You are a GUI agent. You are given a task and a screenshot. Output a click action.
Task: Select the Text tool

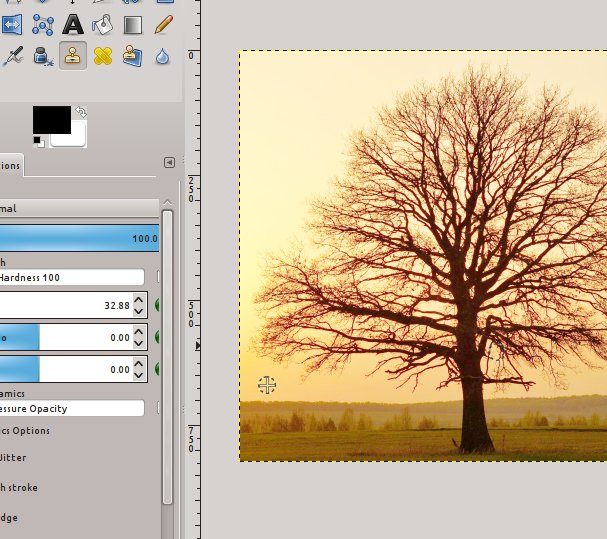73,25
